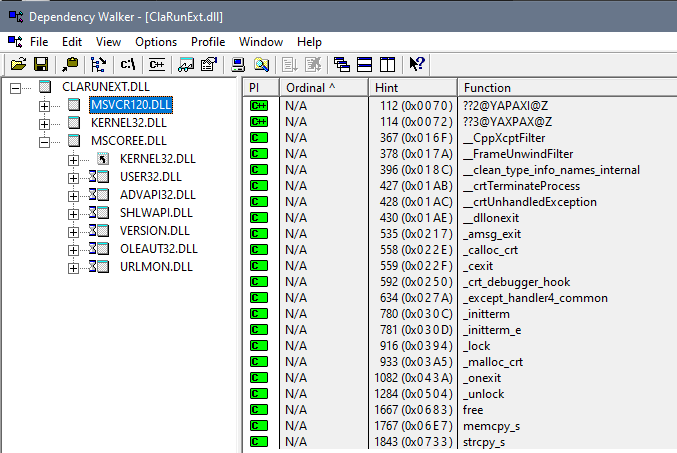Screen dimensions: 677x453
Task: Open the Options menu
Action: pos(156,42)
